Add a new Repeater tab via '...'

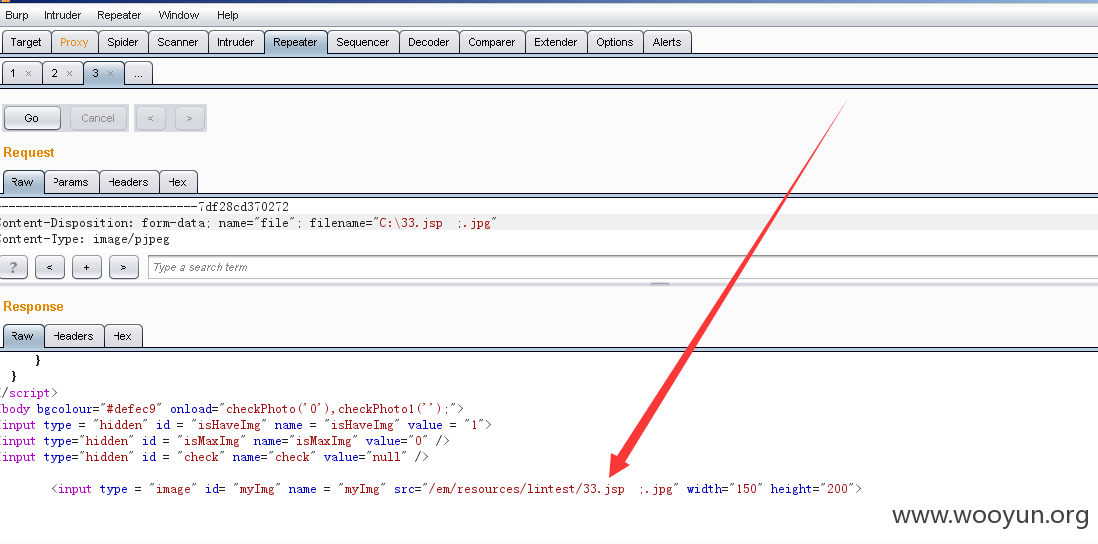139,73
